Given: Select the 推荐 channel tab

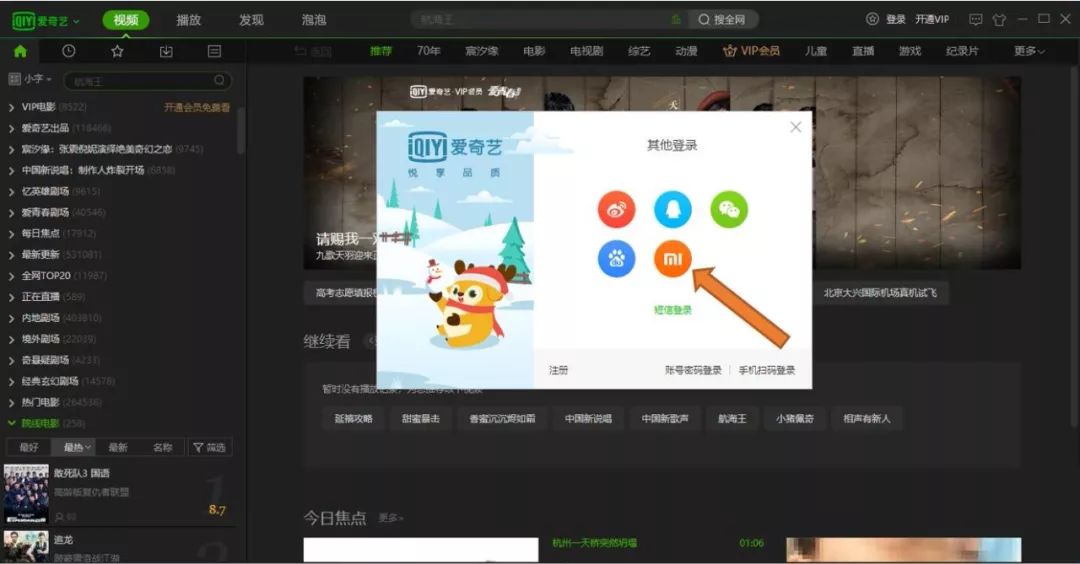Looking at the screenshot, I should coord(381,51).
